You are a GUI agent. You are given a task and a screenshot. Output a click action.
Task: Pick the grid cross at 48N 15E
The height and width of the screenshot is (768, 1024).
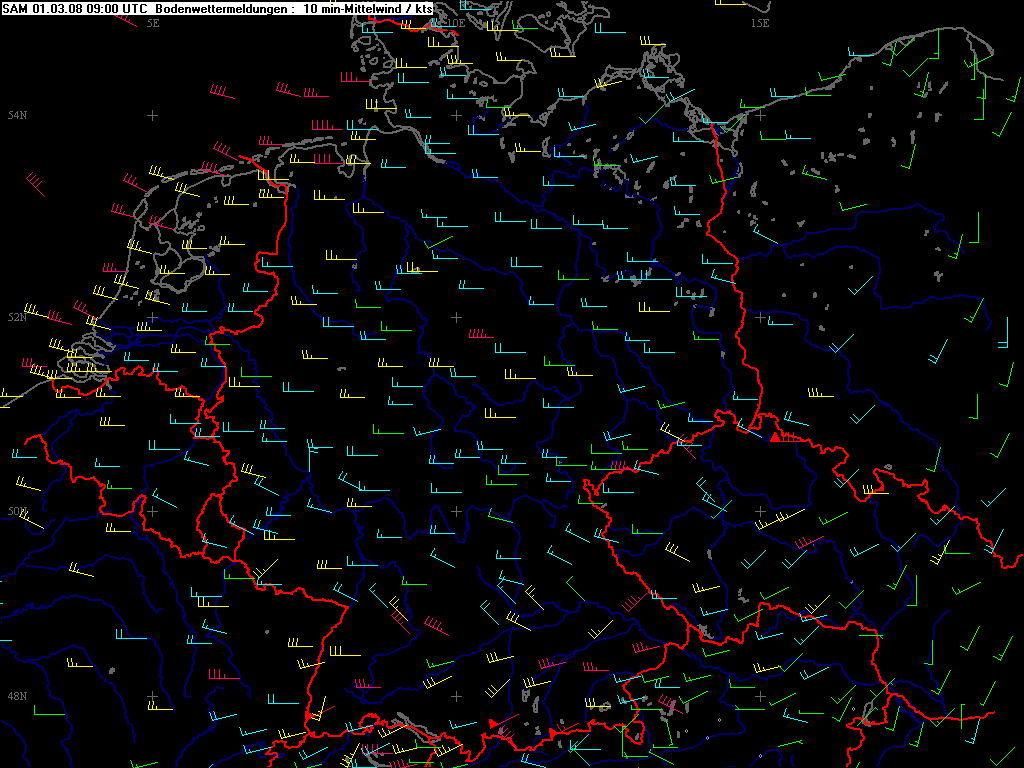[x=760, y=696]
